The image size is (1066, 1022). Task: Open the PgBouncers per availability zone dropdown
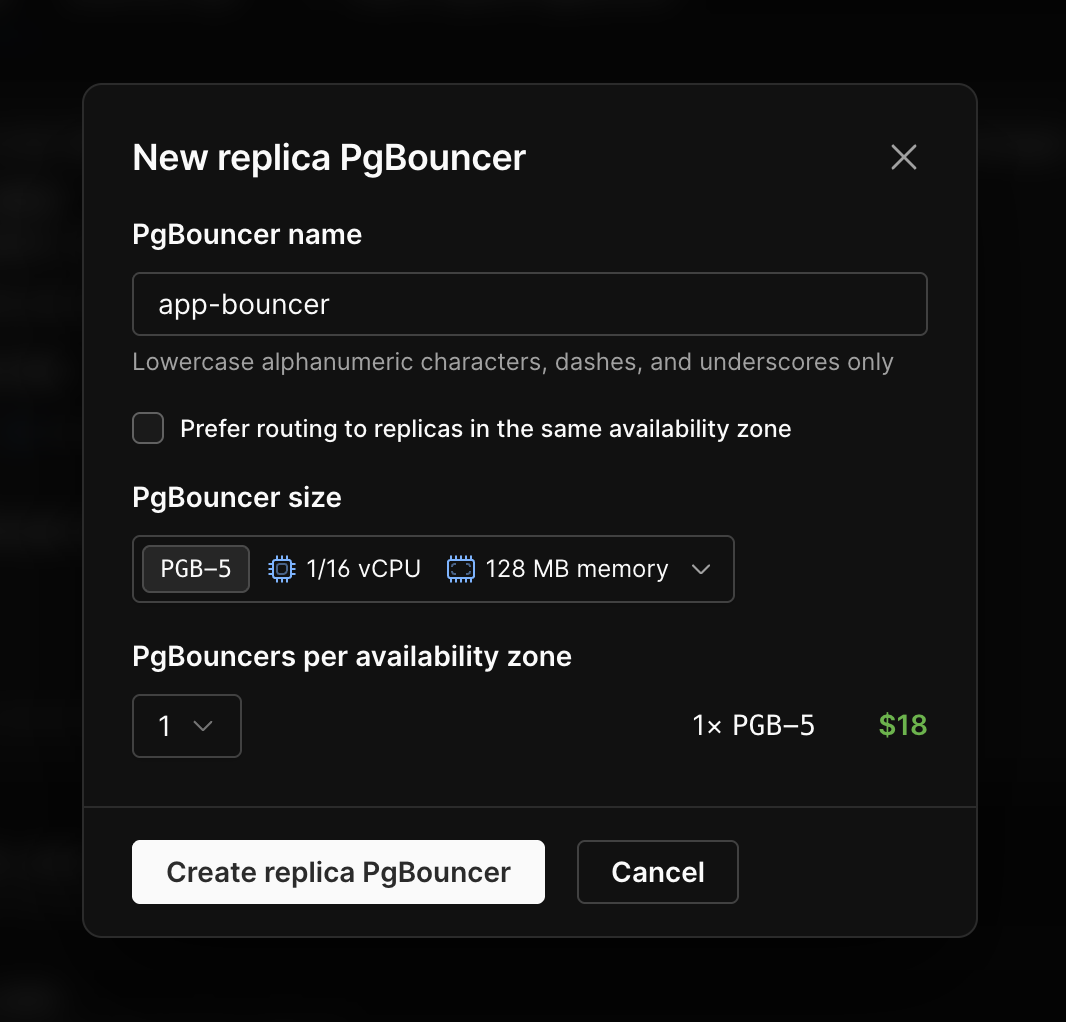[187, 726]
